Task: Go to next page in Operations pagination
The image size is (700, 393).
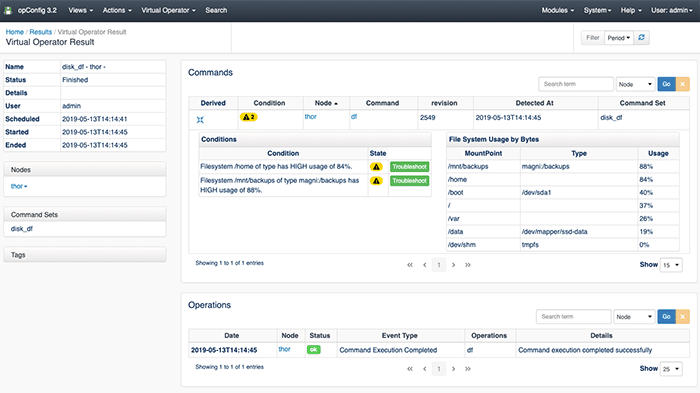Action: tap(454, 369)
